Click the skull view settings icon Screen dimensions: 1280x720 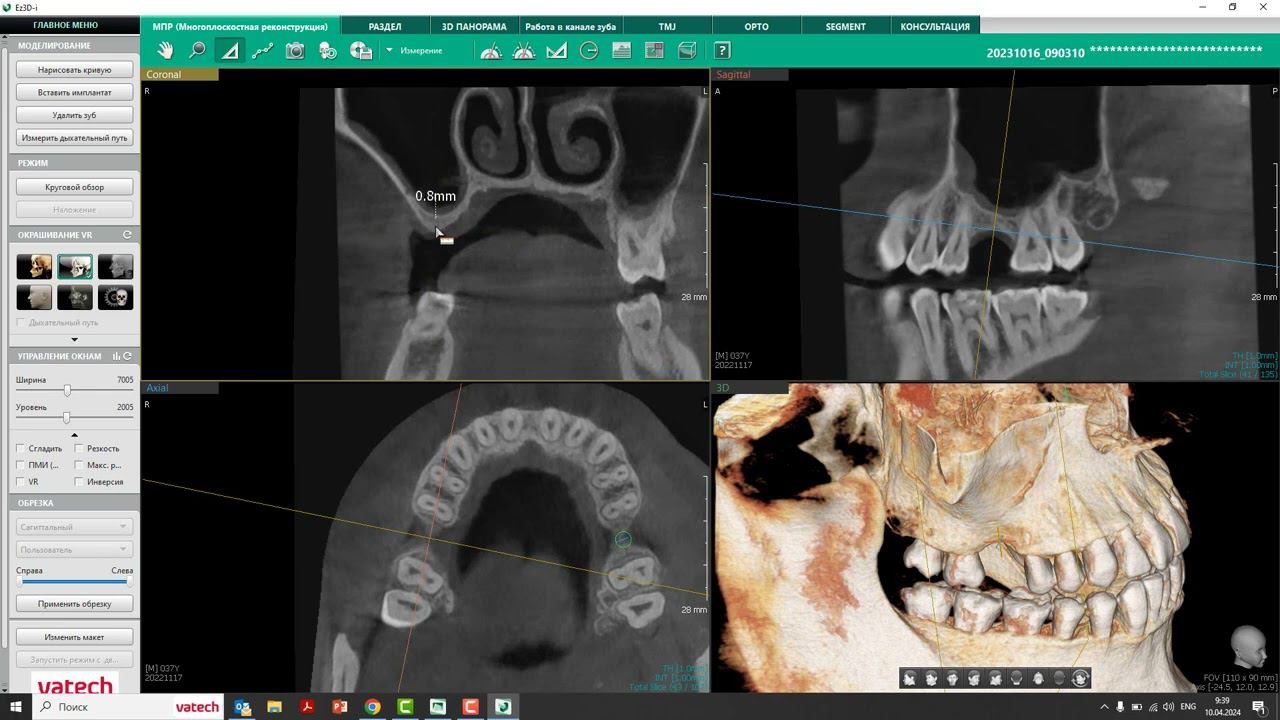tap(328, 51)
